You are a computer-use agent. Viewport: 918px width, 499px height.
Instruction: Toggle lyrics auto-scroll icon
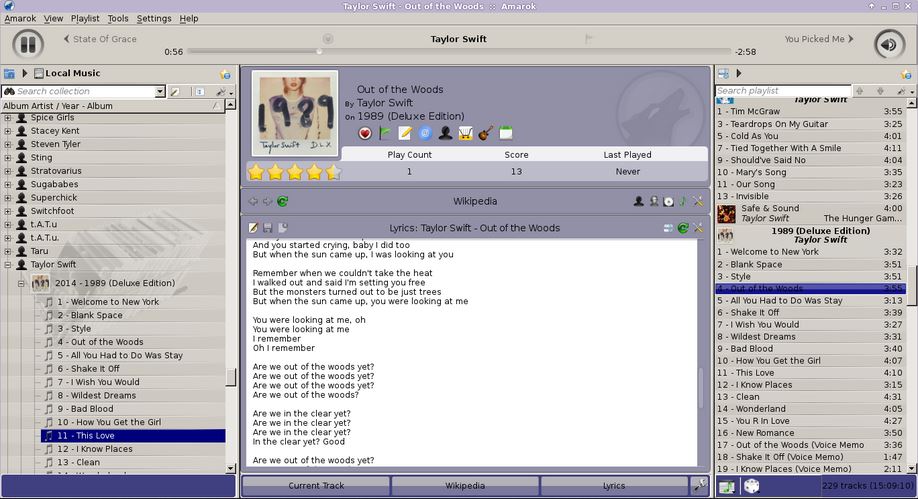(668, 228)
